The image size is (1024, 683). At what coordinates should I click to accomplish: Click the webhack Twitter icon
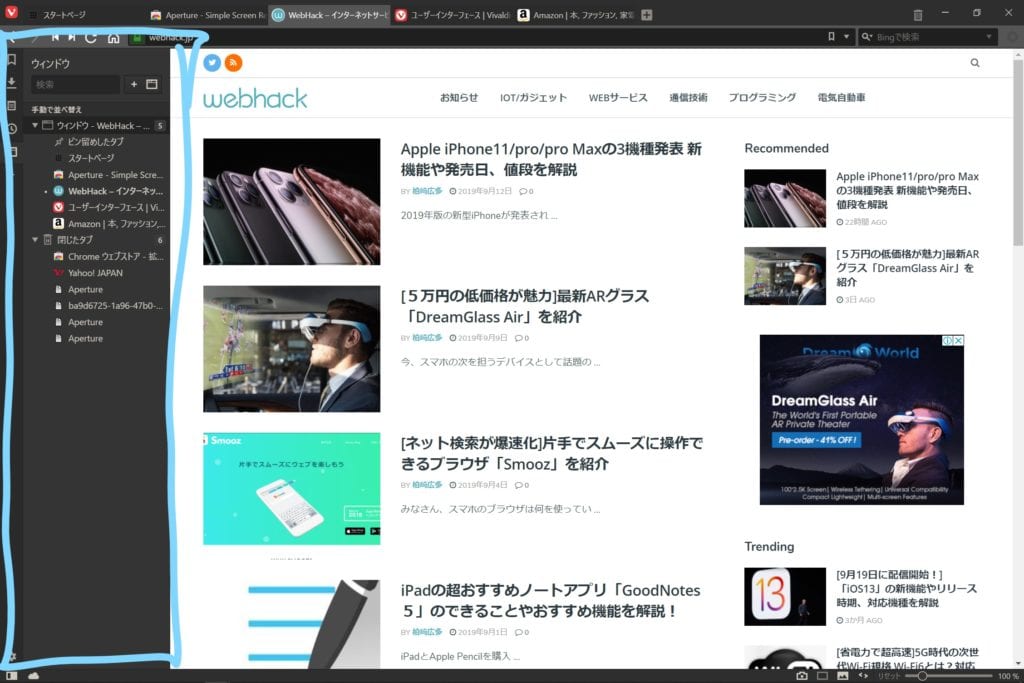click(x=212, y=63)
